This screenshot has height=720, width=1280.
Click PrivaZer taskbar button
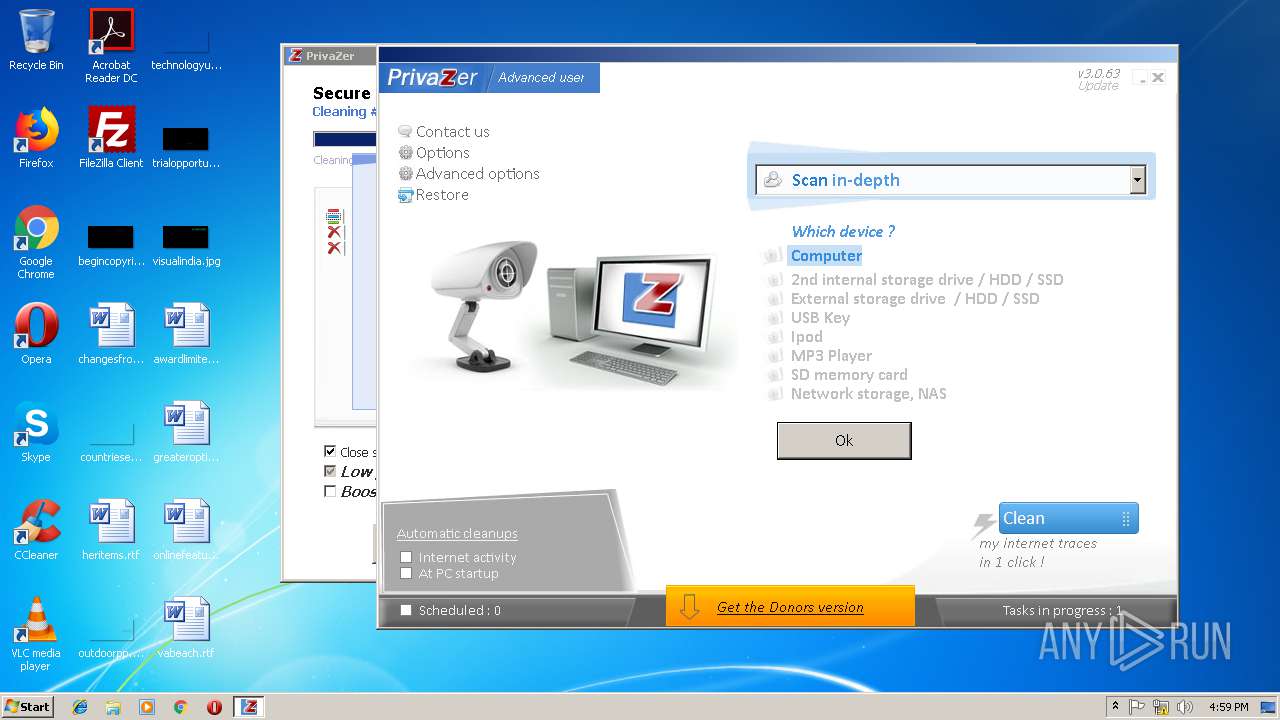click(x=249, y=707)
